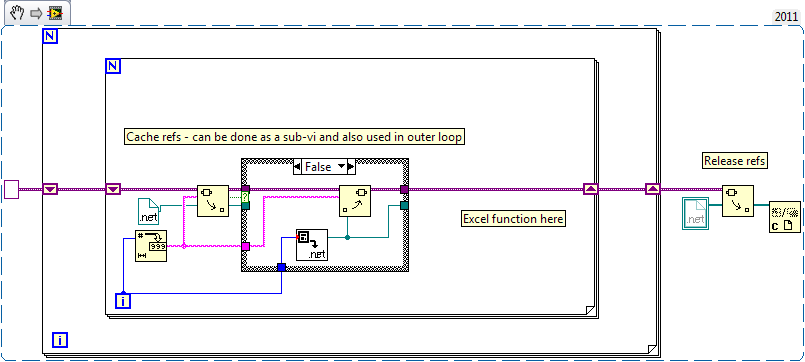Click the outer loop iteration i terminal
Viewport: 805px width, 362px height.
pyautogui.click(x=61, y=339)
